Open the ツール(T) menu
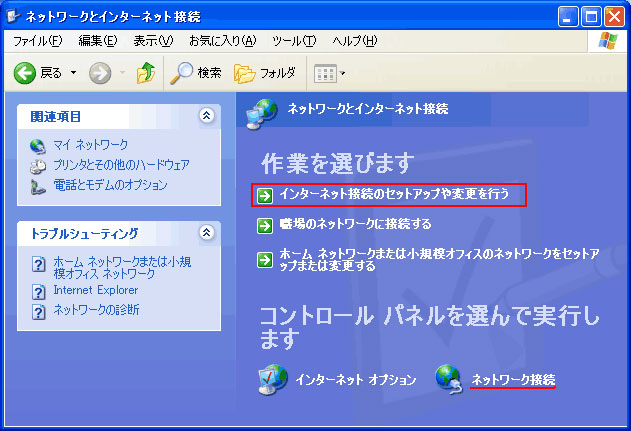The image size is (631, 431). tap(294, 41)
